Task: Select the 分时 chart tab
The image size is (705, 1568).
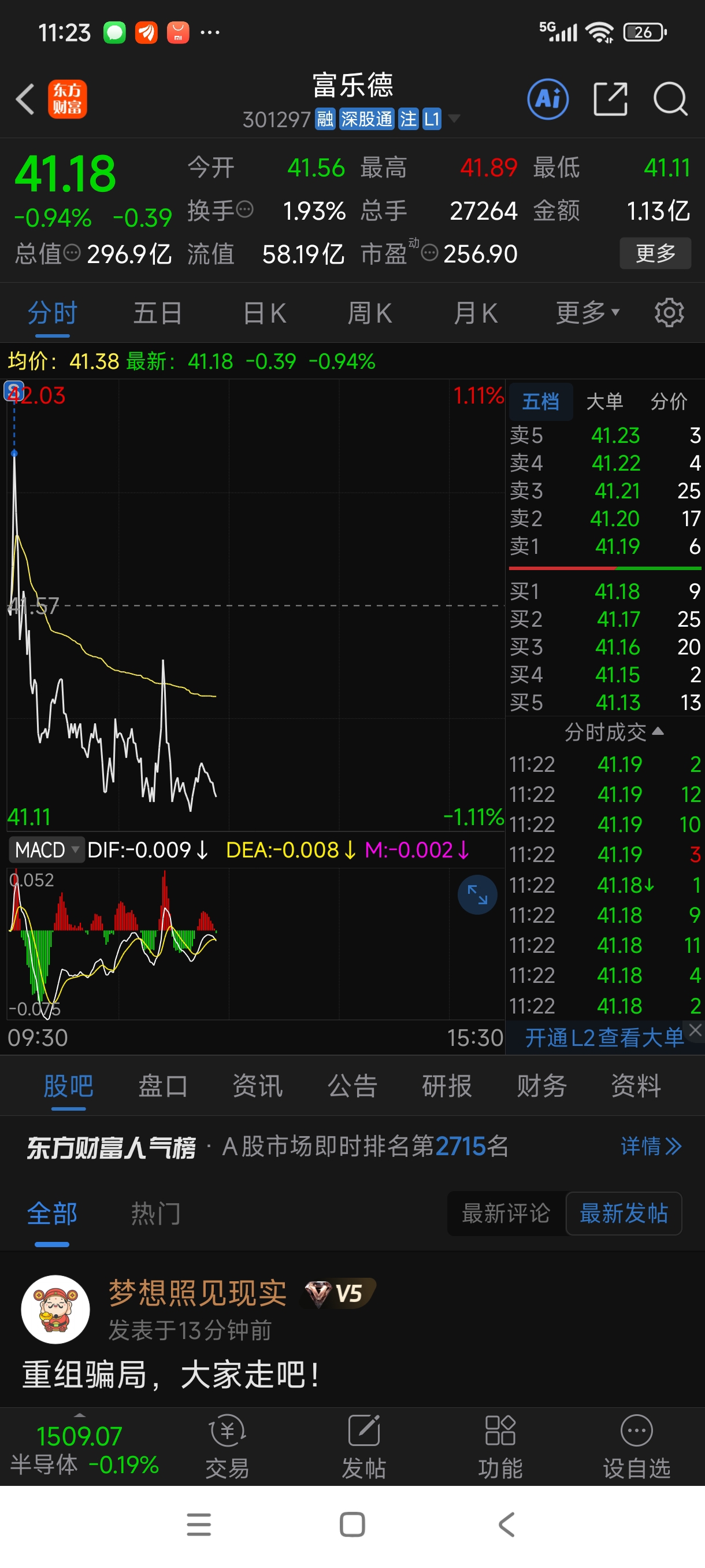Action: coord(53,312)
